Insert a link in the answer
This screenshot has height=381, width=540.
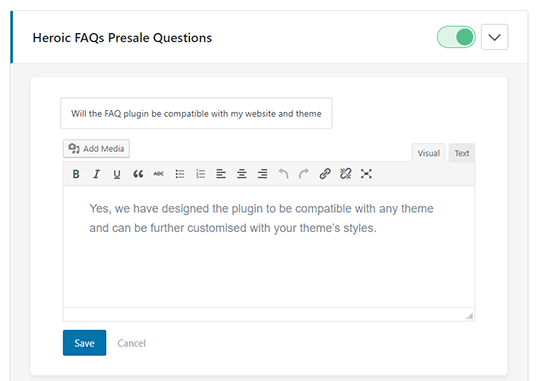[325, 174]
